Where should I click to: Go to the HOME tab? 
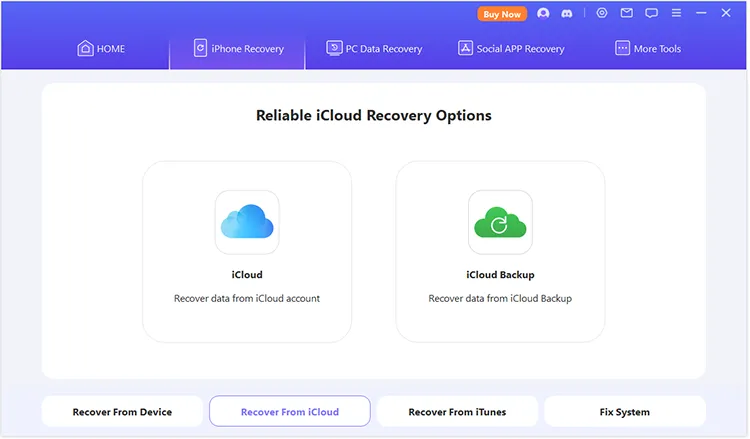point(101,48)
